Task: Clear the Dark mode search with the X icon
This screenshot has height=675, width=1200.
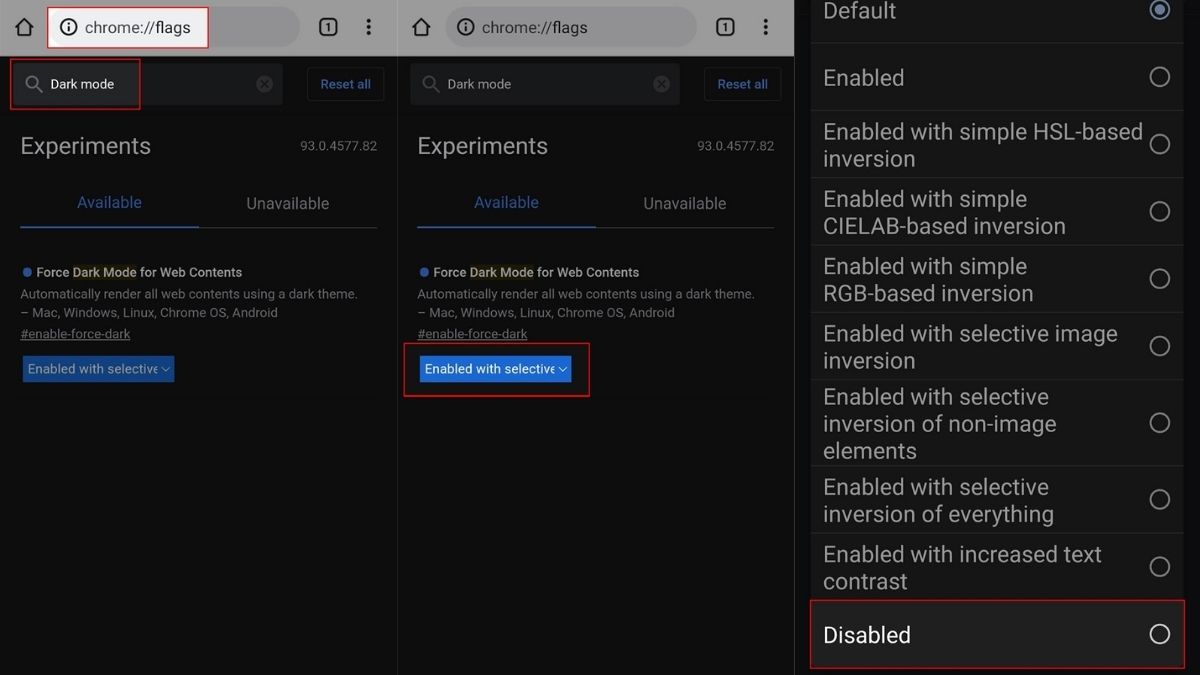Action: (x=265, y=84)
